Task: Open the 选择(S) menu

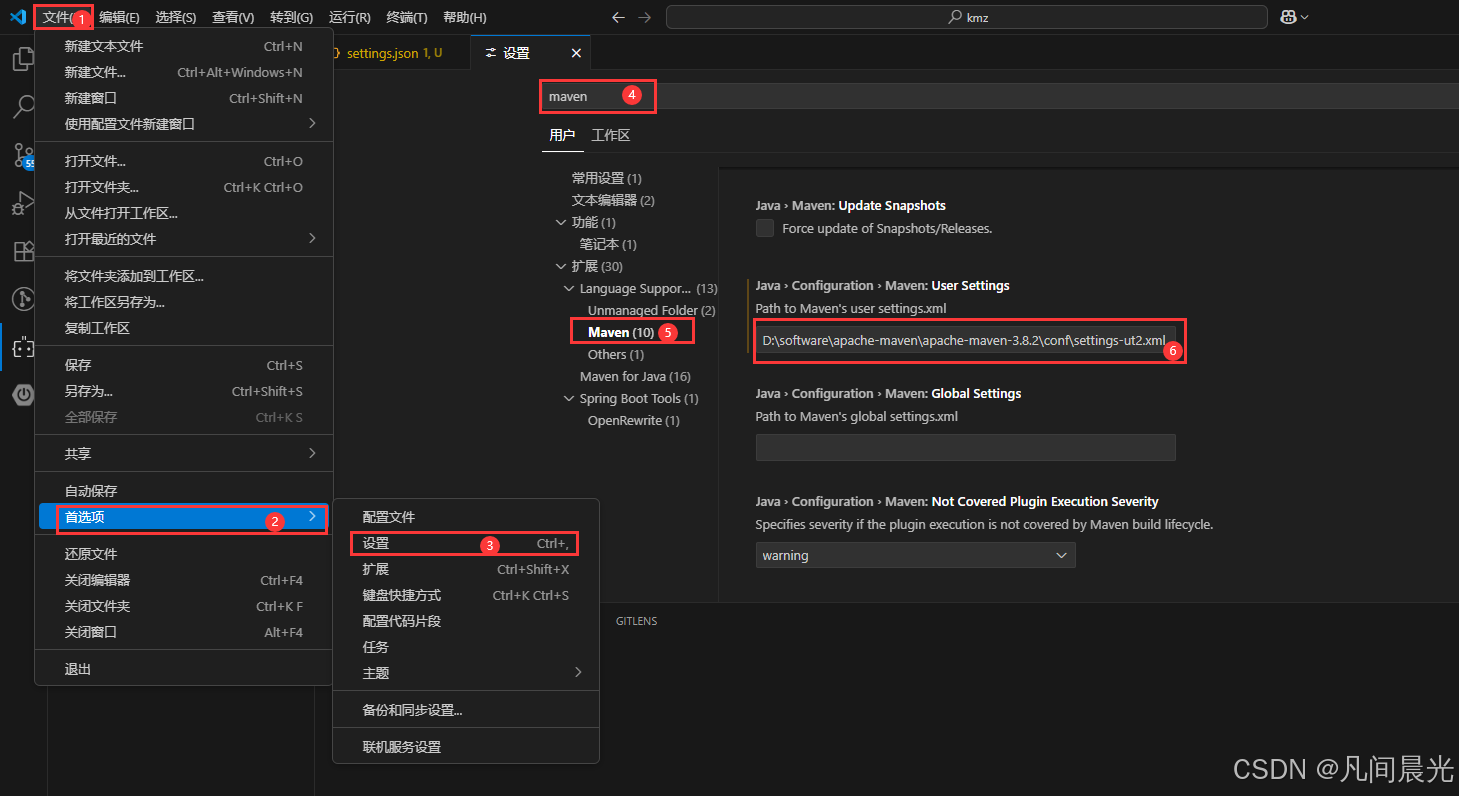Action: [x=176, y=17]
